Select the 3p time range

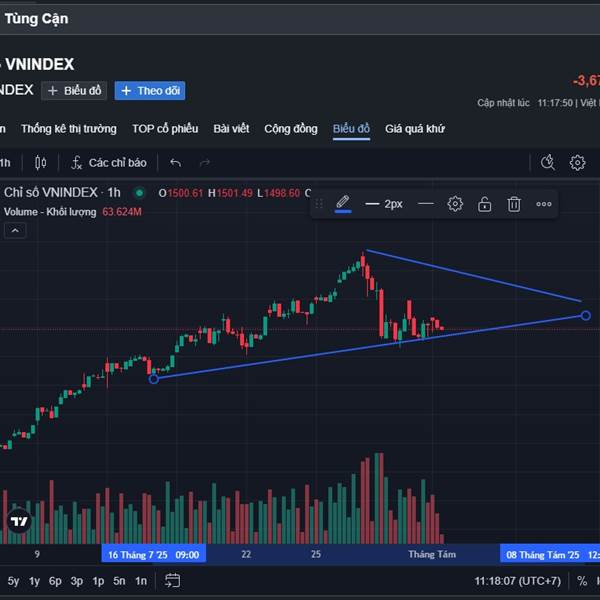pos(77,581)
